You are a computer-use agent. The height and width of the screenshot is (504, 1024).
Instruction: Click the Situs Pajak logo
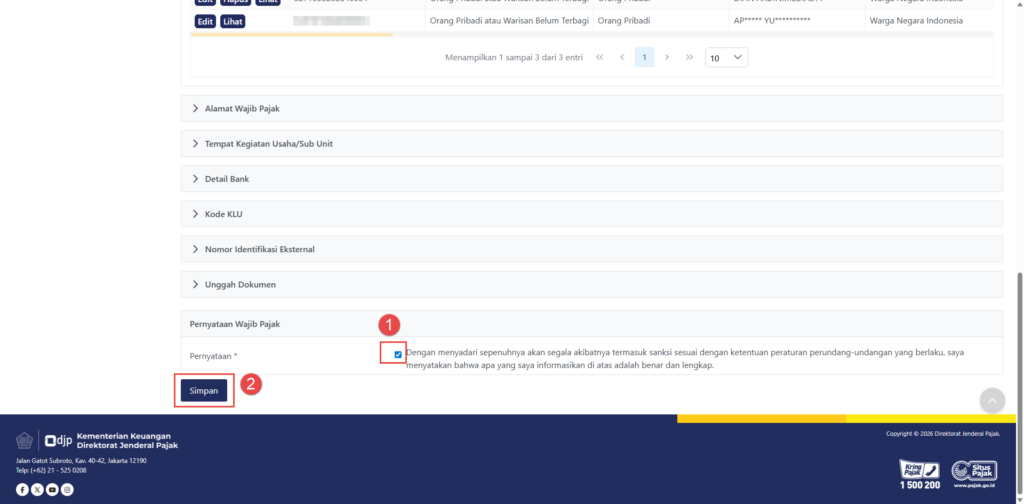[974, 473]
